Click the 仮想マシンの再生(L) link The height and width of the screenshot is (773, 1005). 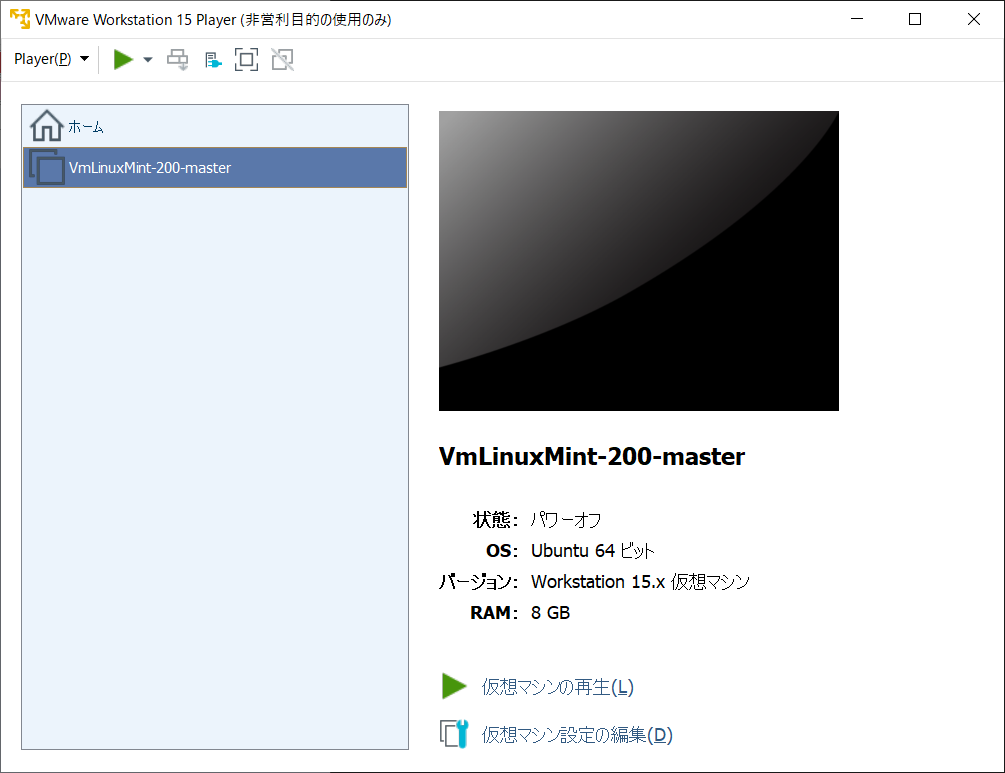coord(558,687)
